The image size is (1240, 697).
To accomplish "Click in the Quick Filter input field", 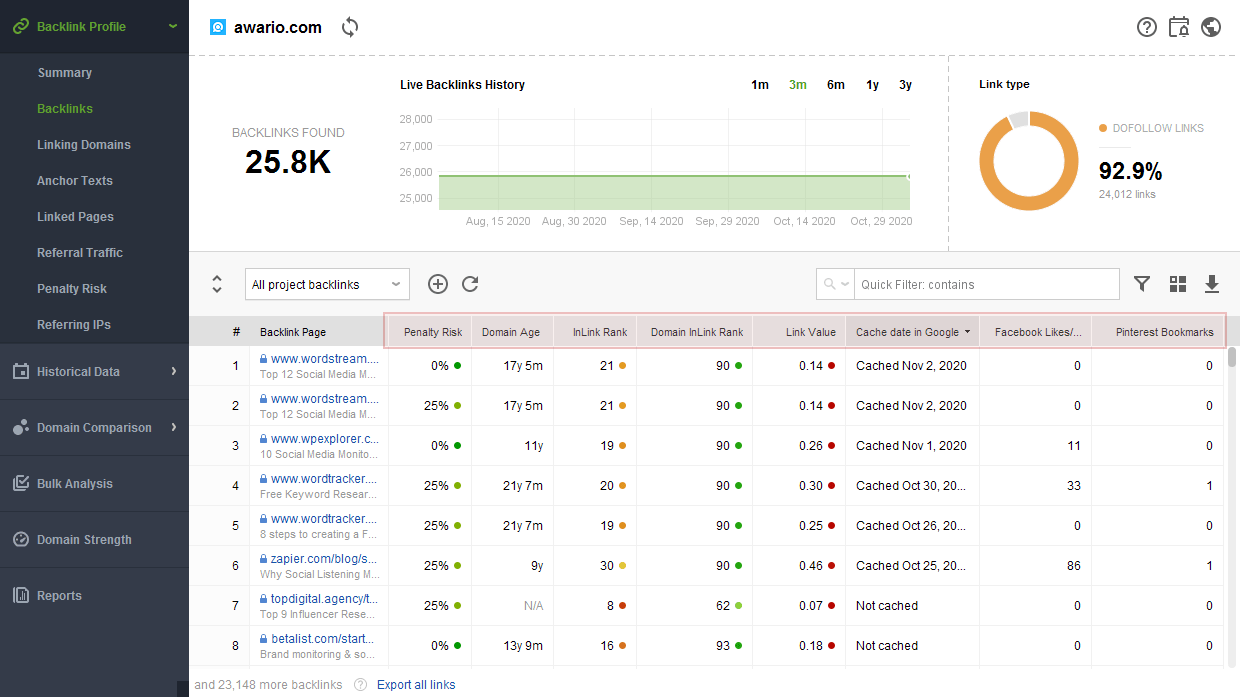I will point(988,284).
